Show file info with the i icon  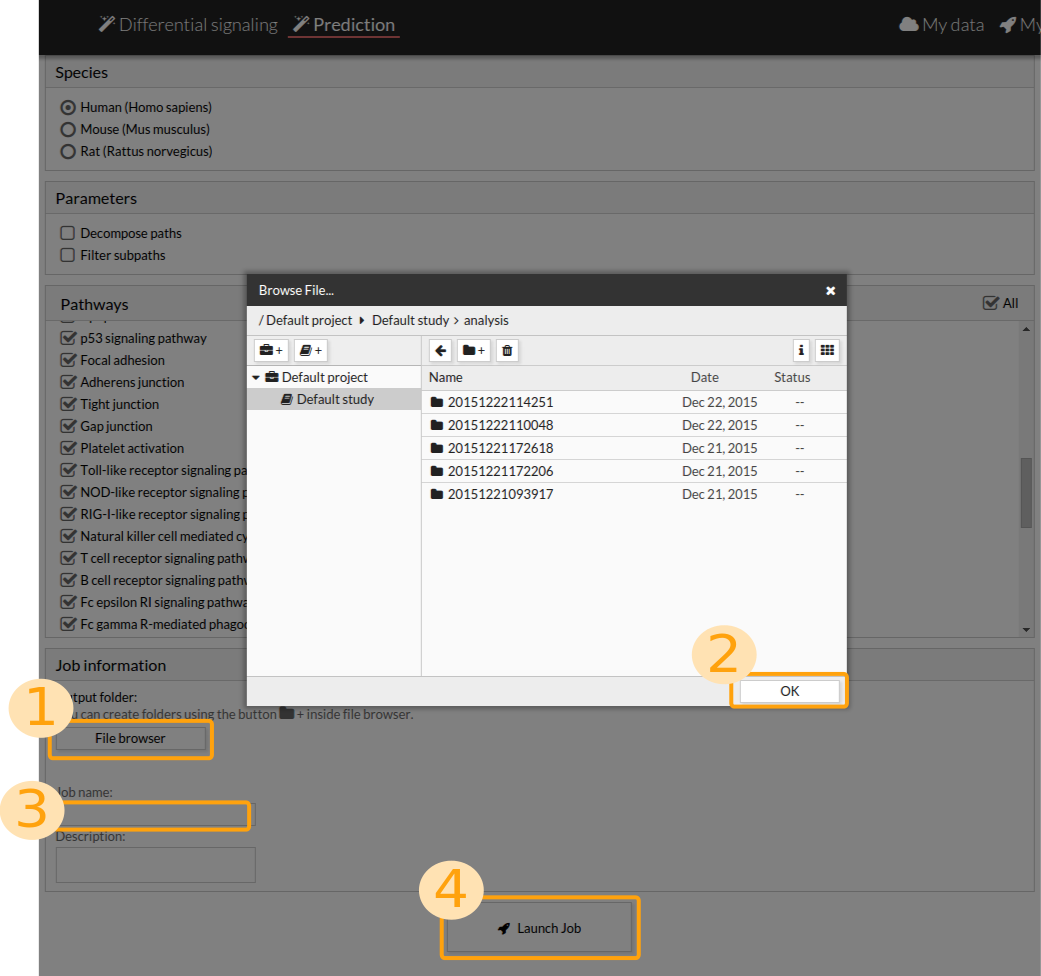click(801, 350)
